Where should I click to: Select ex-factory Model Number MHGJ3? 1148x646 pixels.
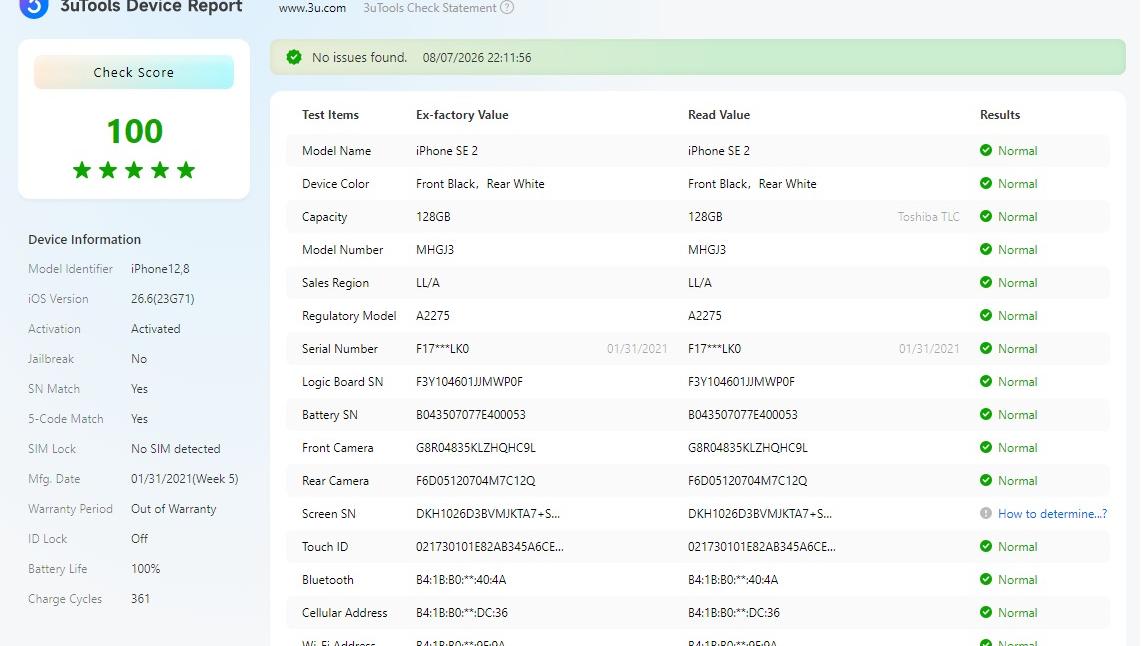pyautogui.click(x=435, y=250)
